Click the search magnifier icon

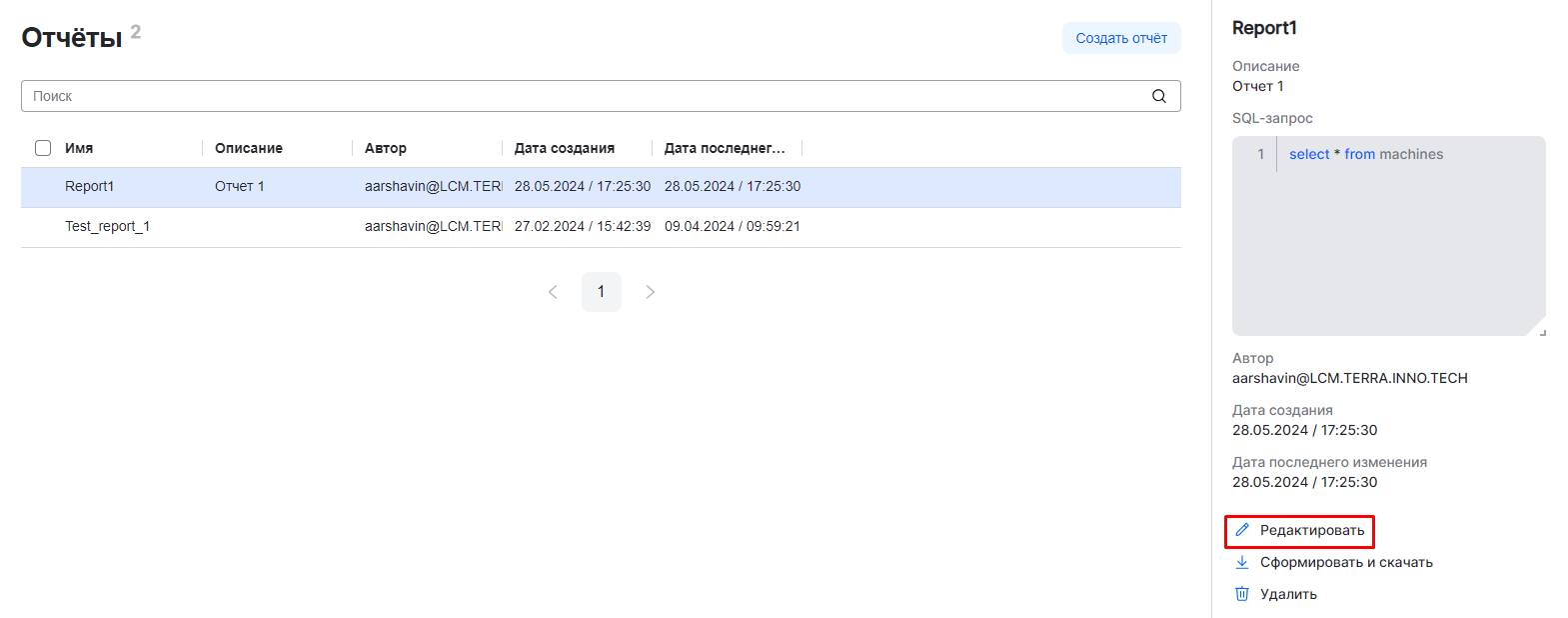point(1158,96)
